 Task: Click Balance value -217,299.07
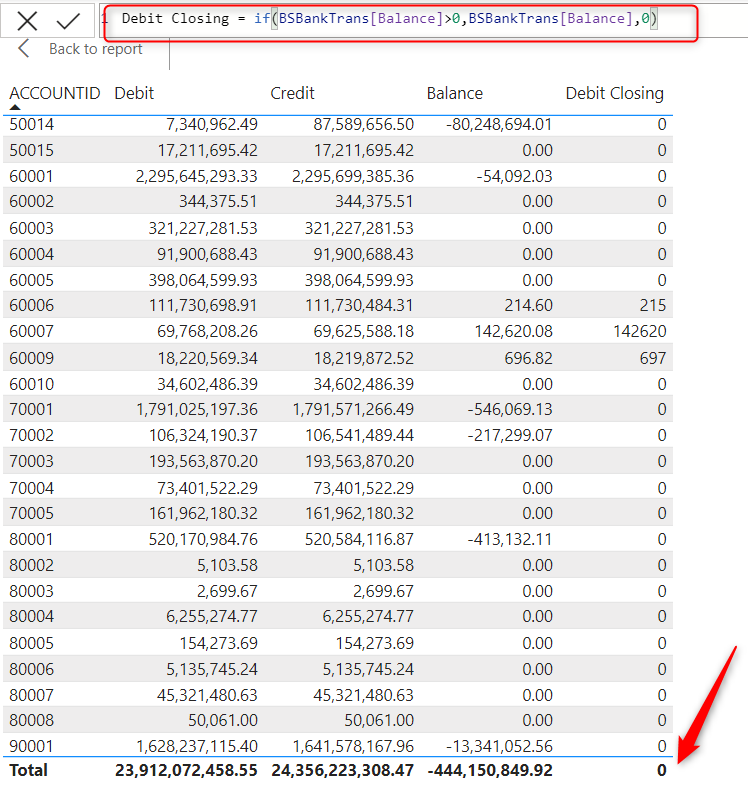pos(510,435)
